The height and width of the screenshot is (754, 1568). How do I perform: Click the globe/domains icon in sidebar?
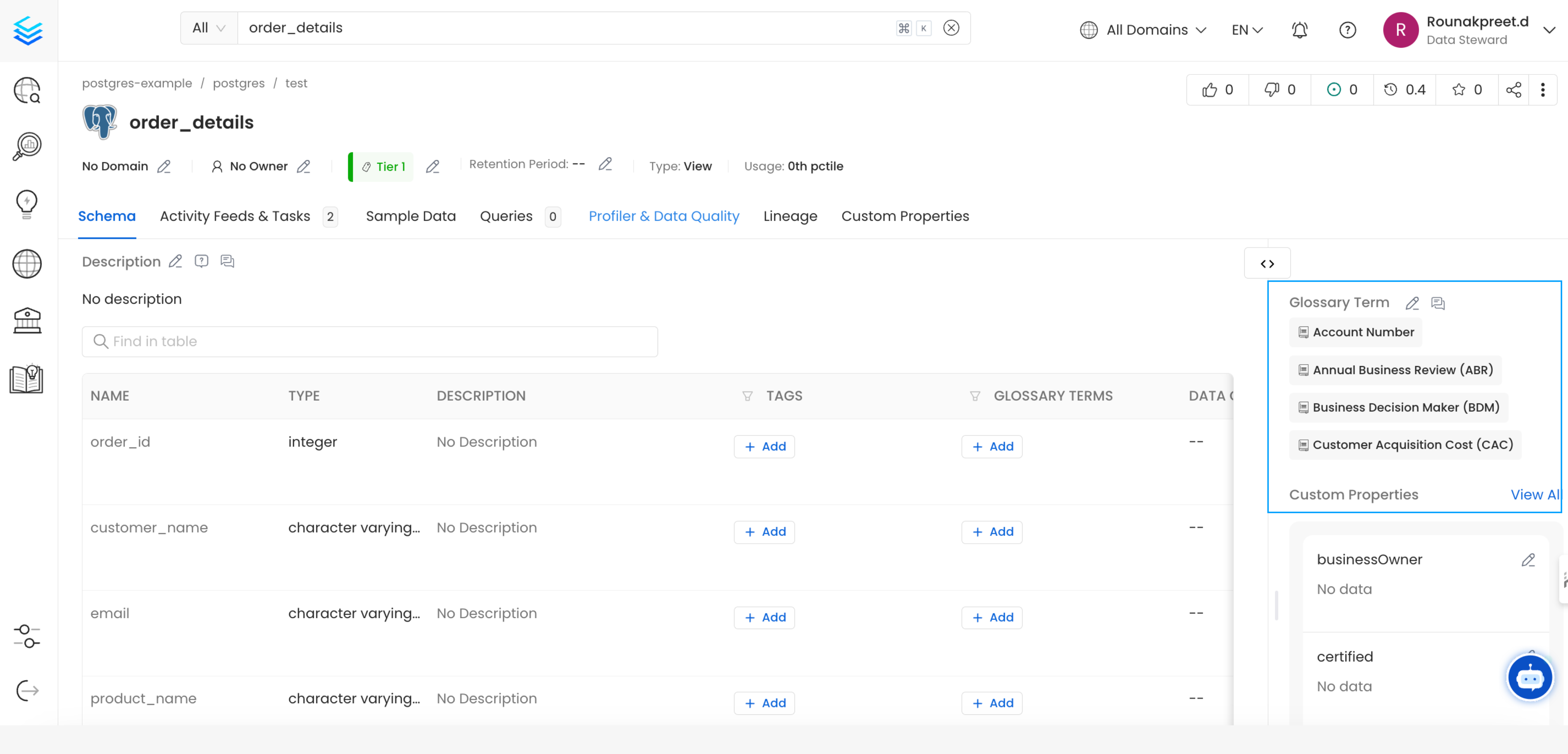click(x=27, y=265)
